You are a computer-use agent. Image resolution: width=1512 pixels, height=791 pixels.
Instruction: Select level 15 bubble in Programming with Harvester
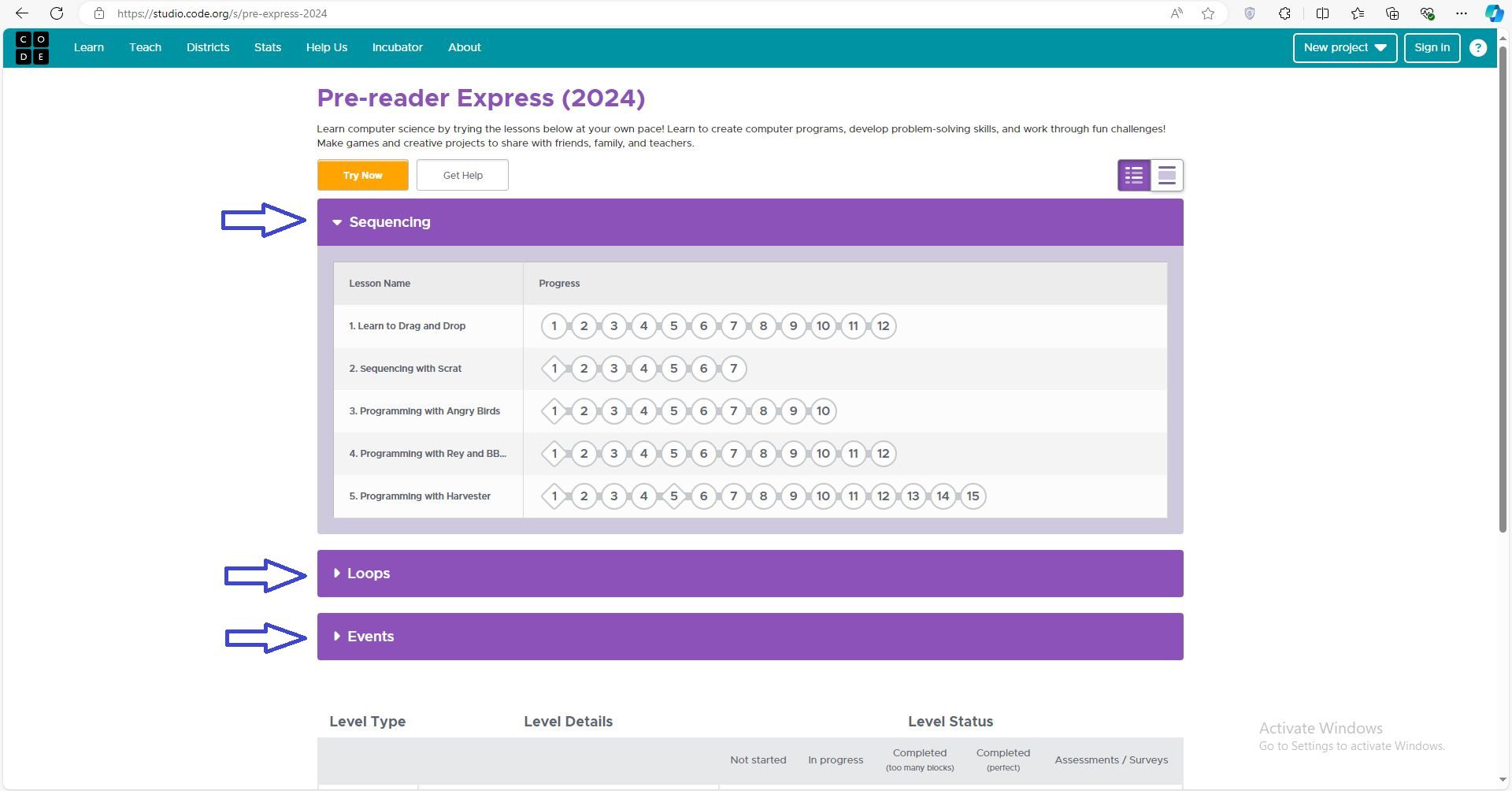[x=973, y=496]
